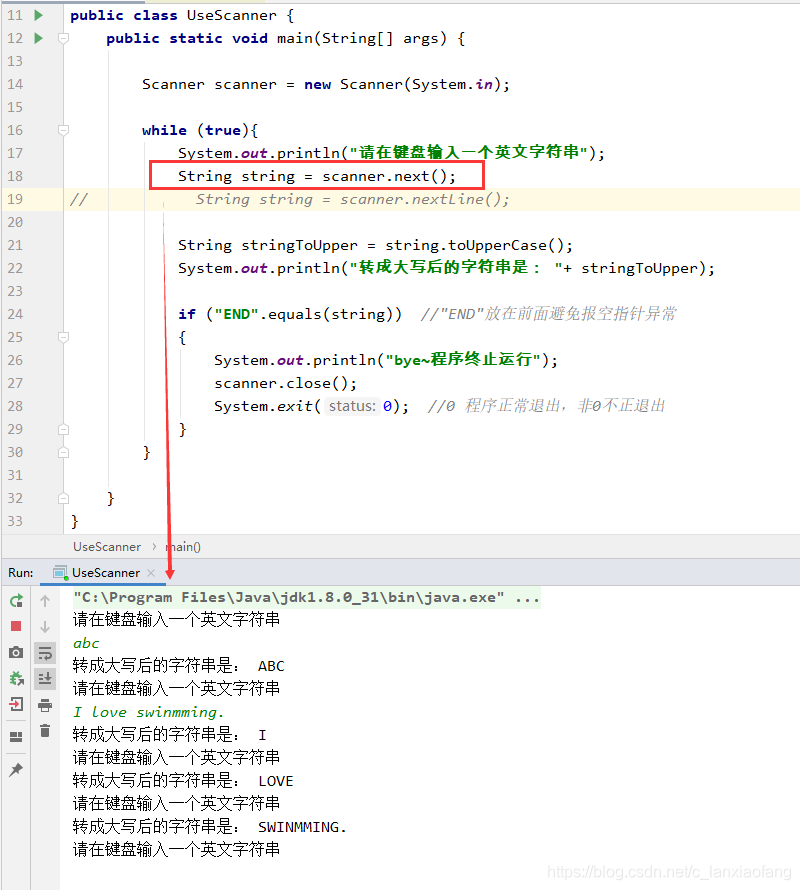Screen dimensions: 800x890
Task: Click 'while (true){' on line 16
Action: [x=200, y=130]
